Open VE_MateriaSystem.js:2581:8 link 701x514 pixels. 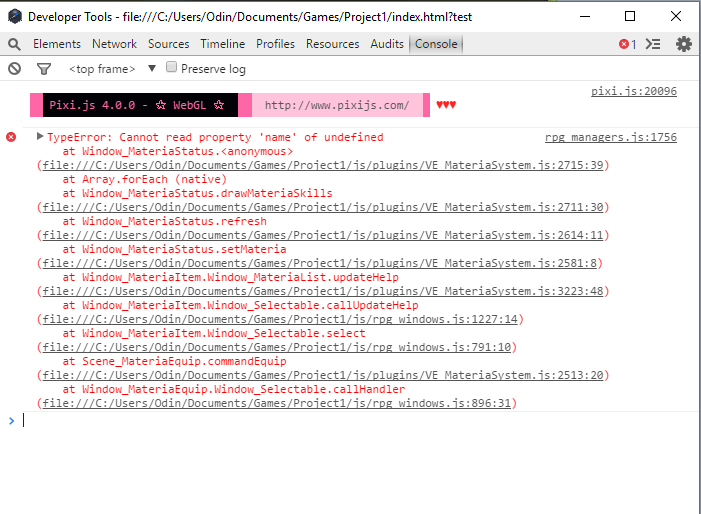pyautogui.click(x=320, y=263)
